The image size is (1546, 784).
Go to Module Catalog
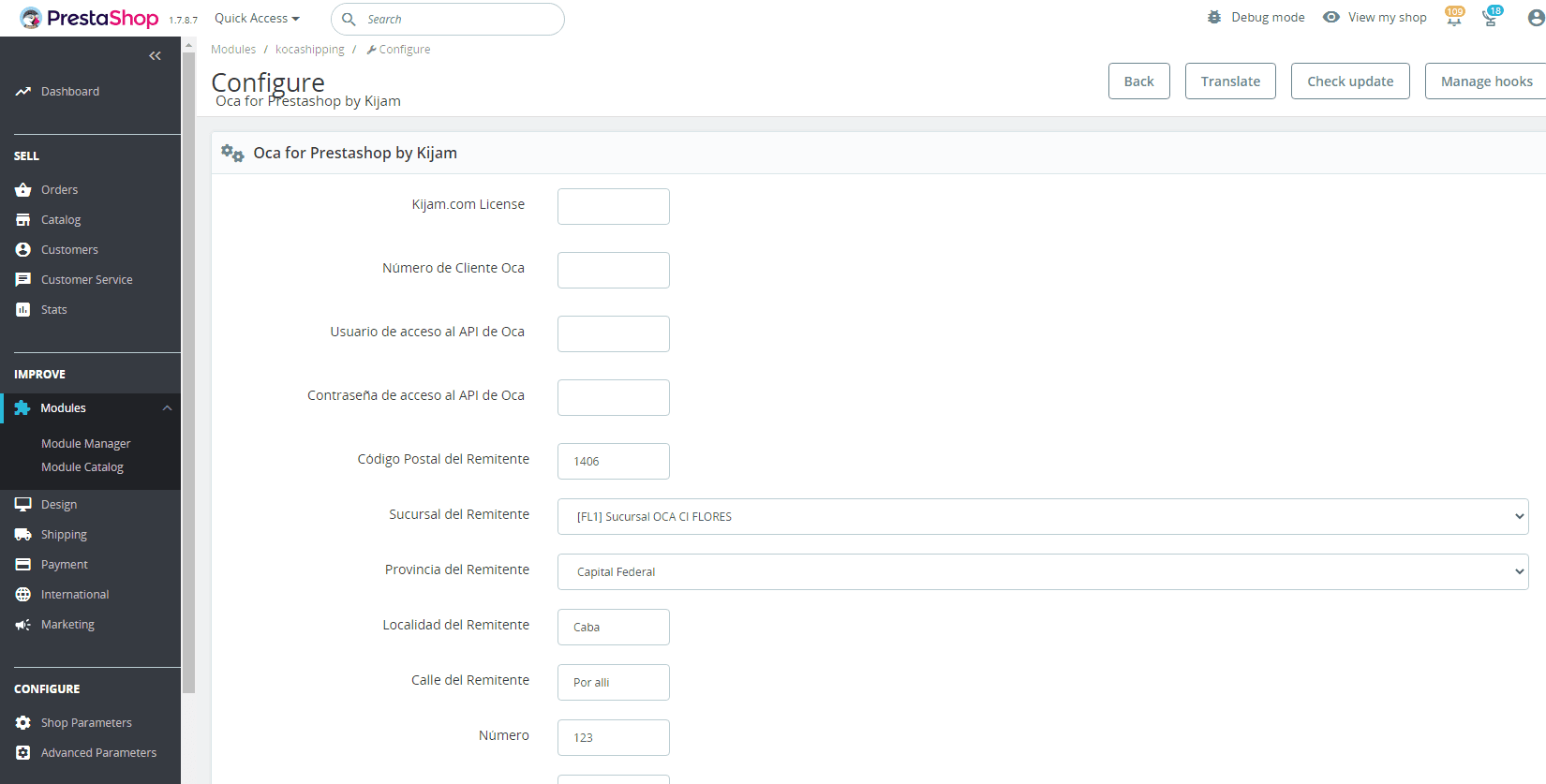tap(82, 466)
